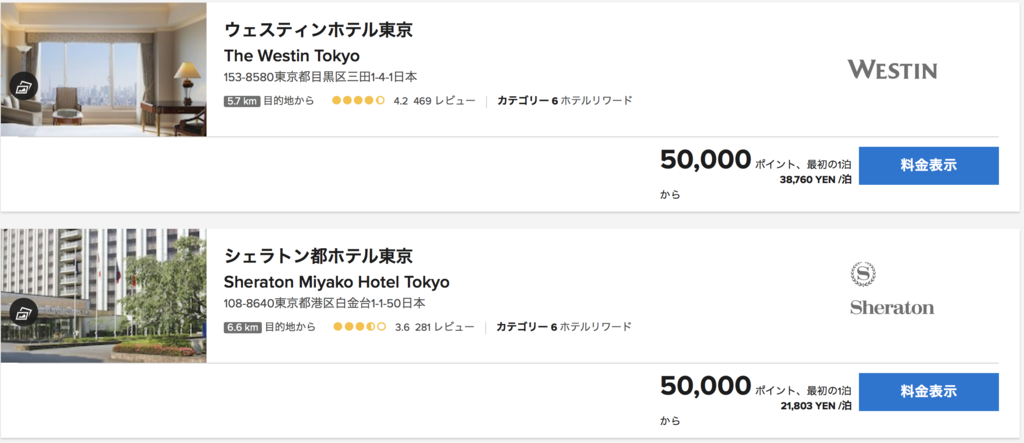The image size is (1024, 443).
Task: Open photo gallery icon on Sheraton building image
Action: point(24,312)
